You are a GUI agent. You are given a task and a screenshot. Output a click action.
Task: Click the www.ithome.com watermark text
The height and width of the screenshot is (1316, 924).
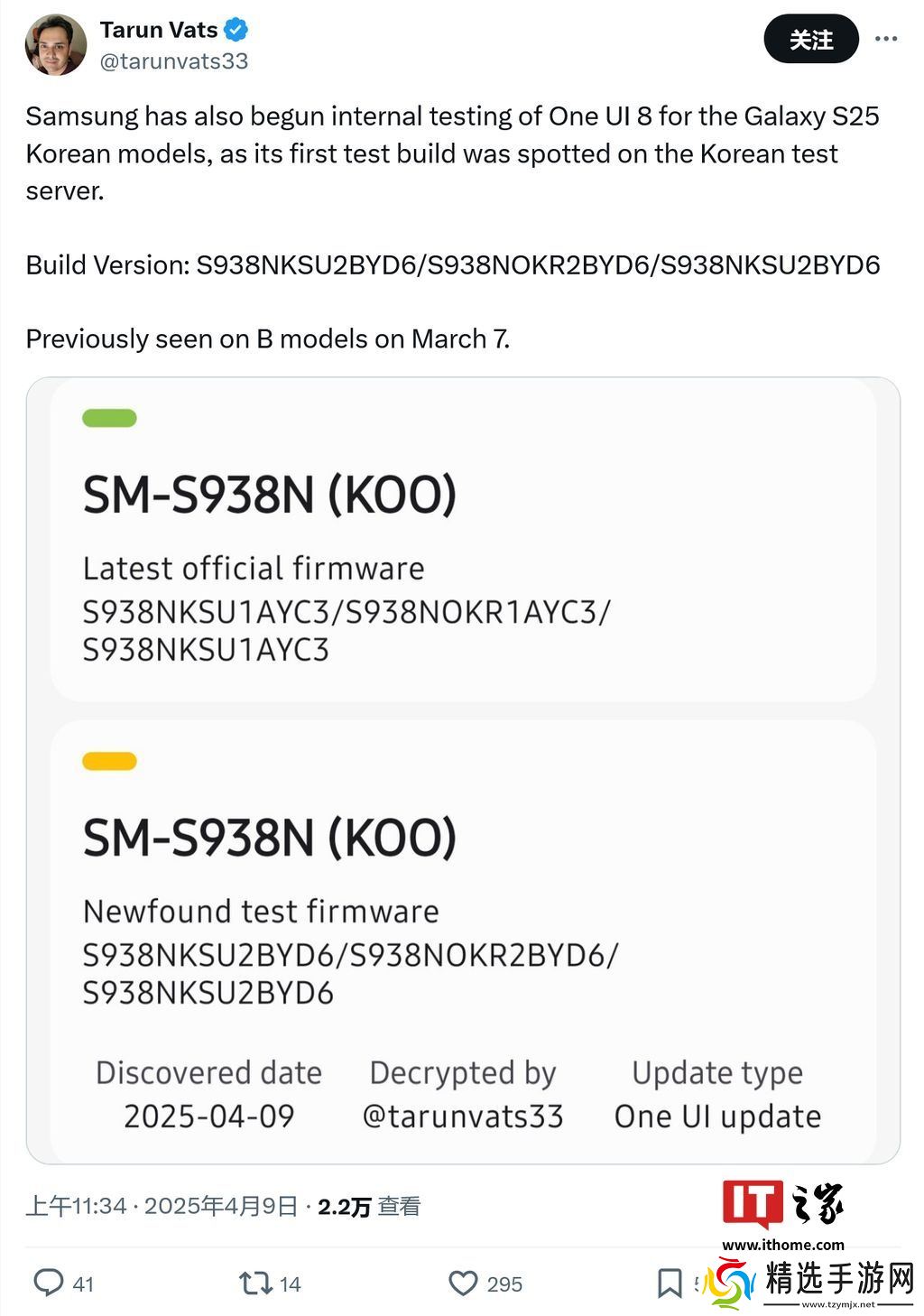tap(782, 1245)
